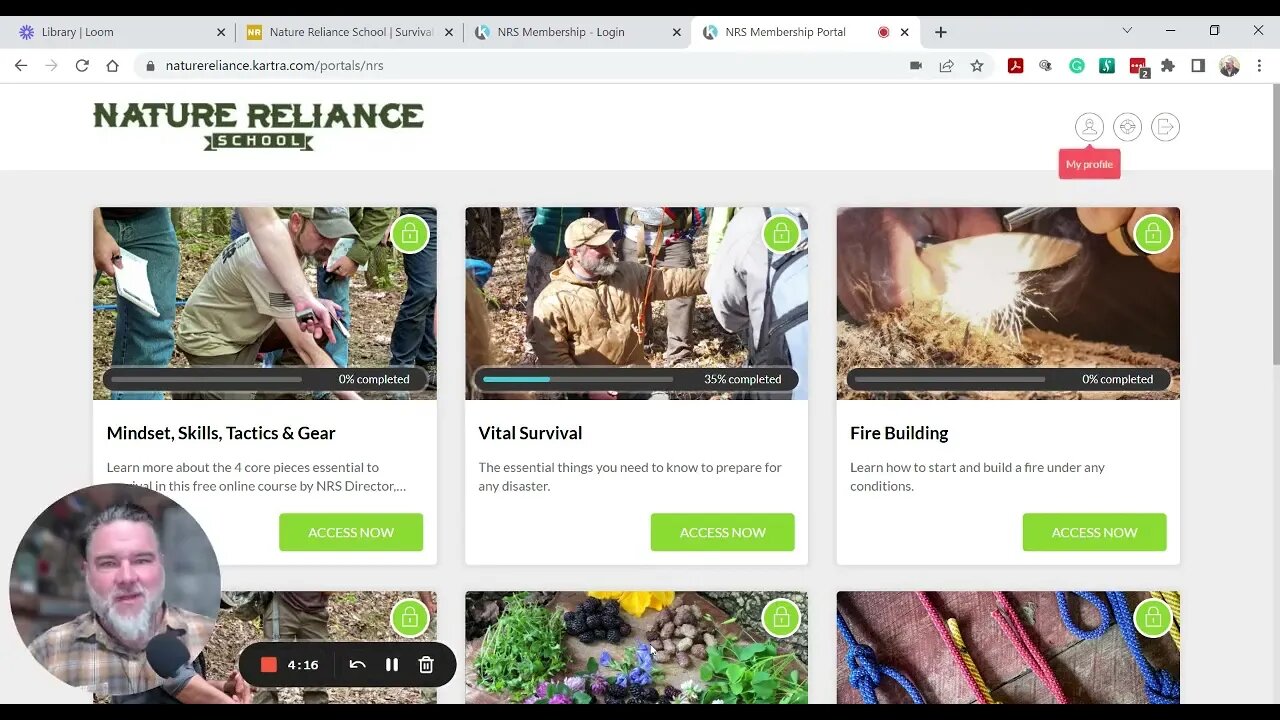1280x720 pixels.
Task: Open the Chrome profile avatar
Action: pyautogui.click(x=1230, y=66)
